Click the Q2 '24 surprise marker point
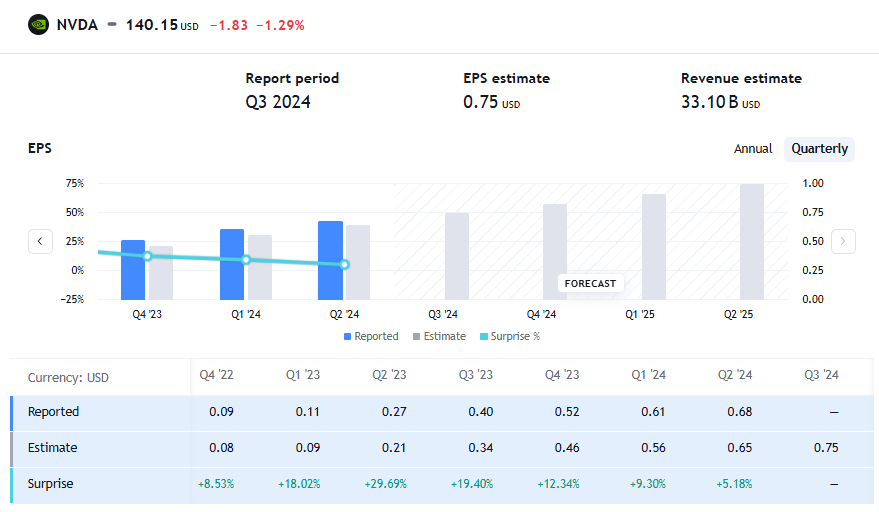The height and width of the screenshot is (512, 879). (x=344, y=265)
